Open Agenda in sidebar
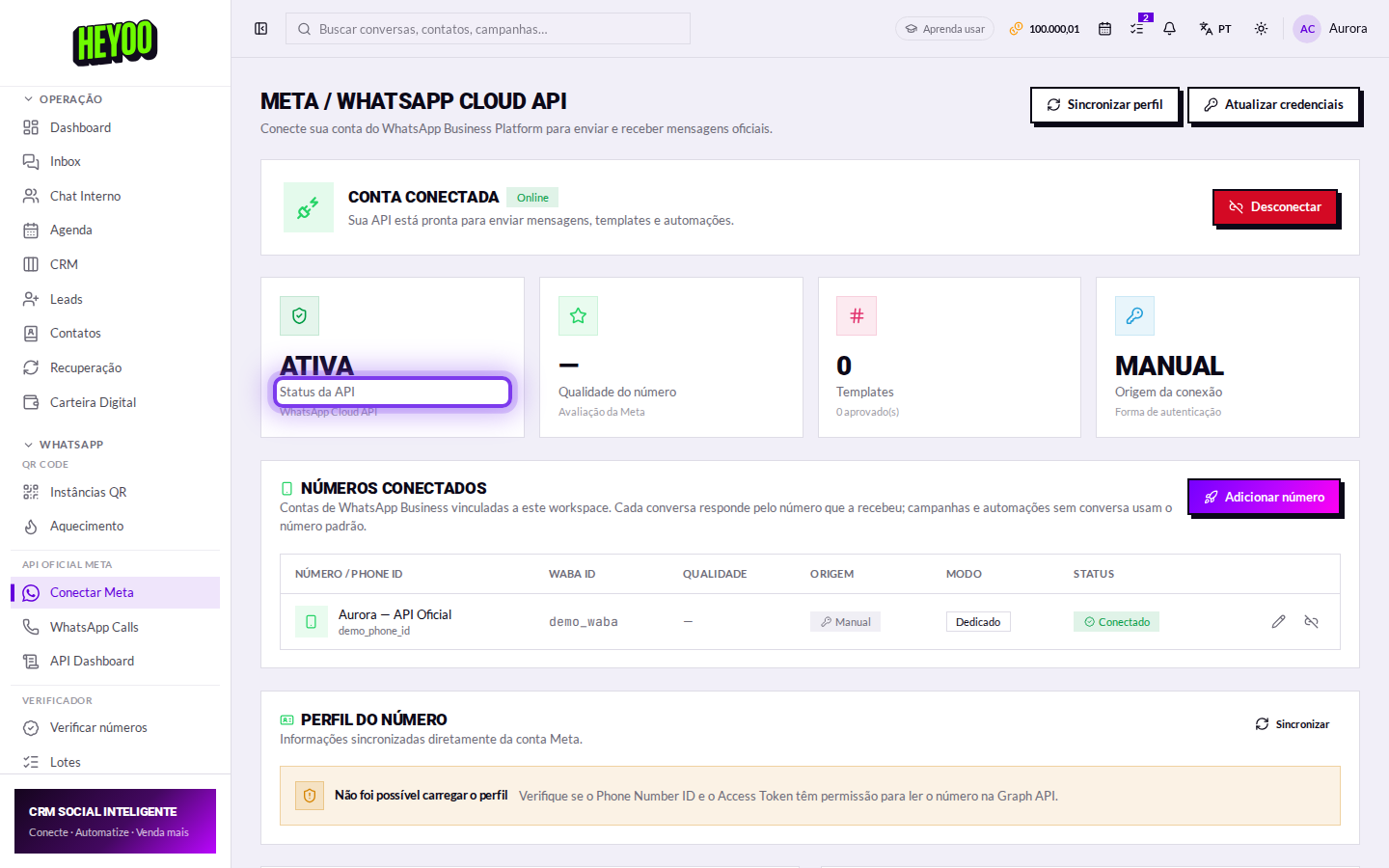1389x868 pixels. [x=115, y=230]
